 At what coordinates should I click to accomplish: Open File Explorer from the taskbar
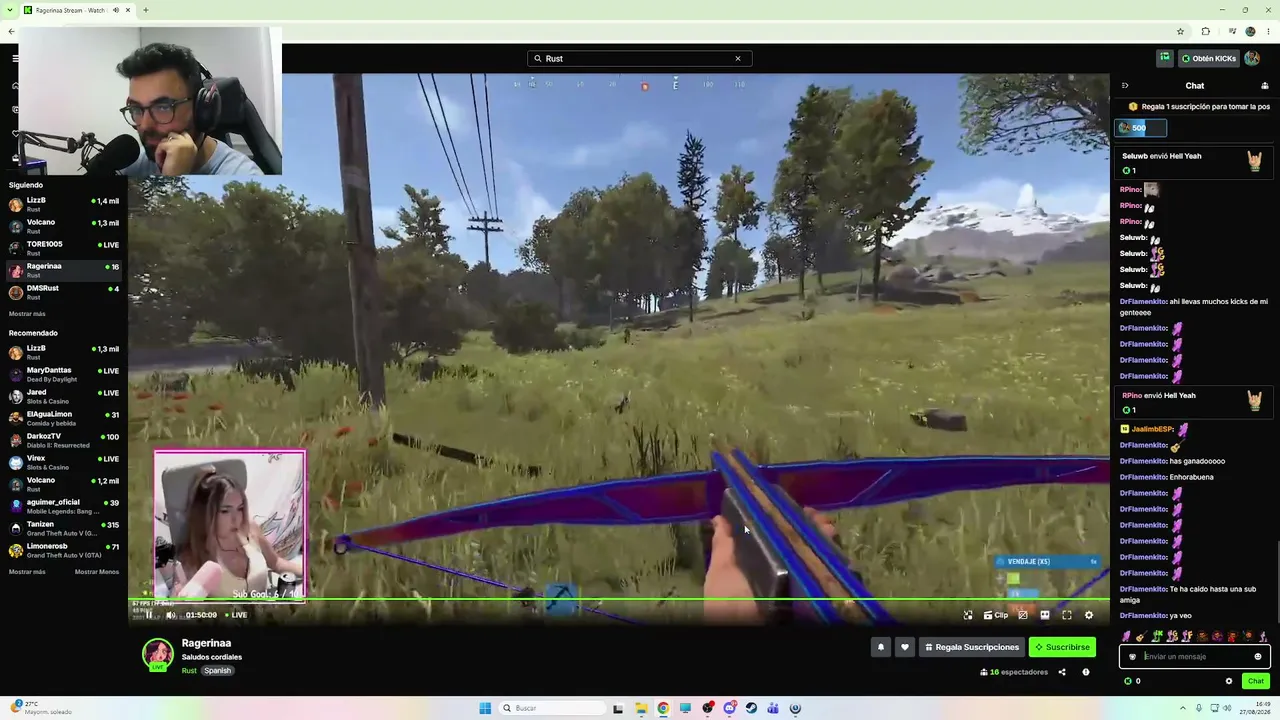[x=641, y=708]
